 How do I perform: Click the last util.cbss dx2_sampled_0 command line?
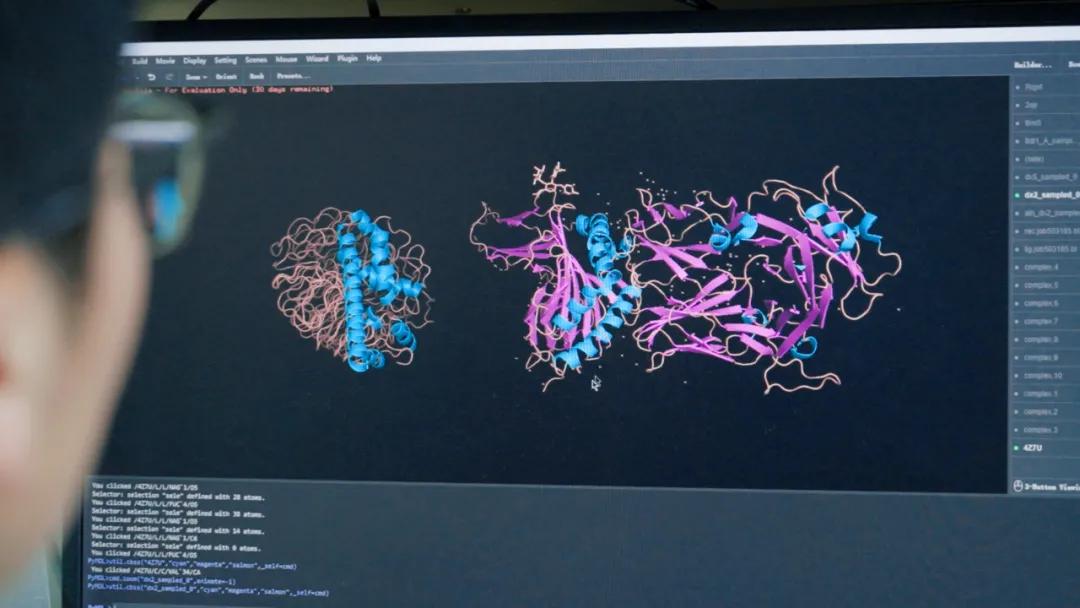pos(208,591)
